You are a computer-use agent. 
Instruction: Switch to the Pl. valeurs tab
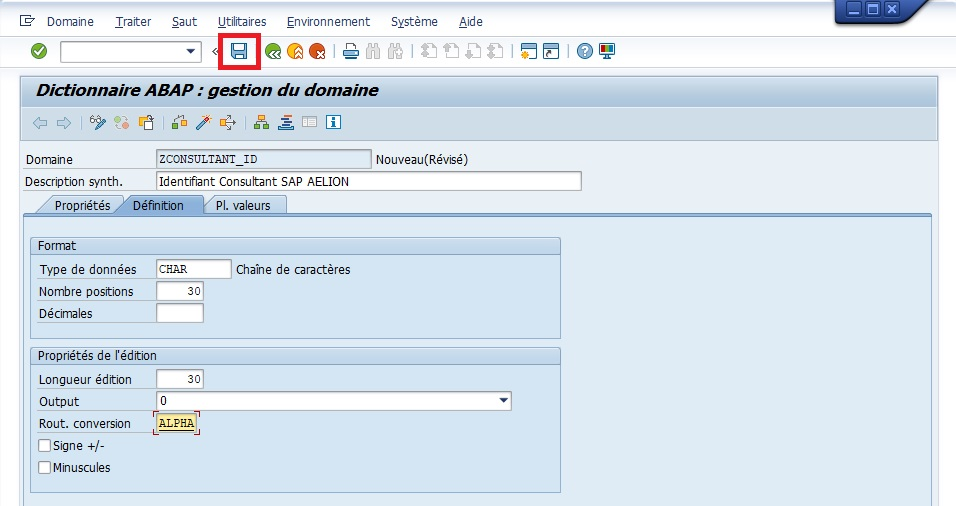click(x=244, y=205)
